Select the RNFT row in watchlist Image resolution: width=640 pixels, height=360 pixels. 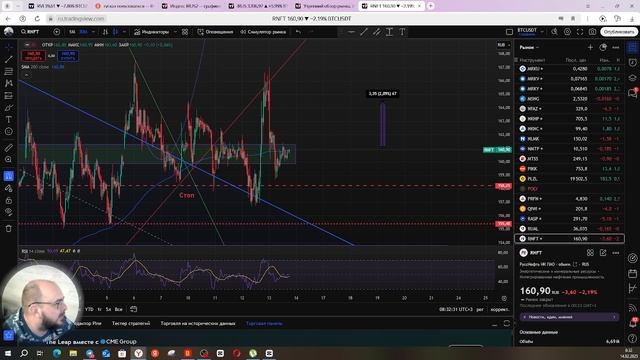570,239
